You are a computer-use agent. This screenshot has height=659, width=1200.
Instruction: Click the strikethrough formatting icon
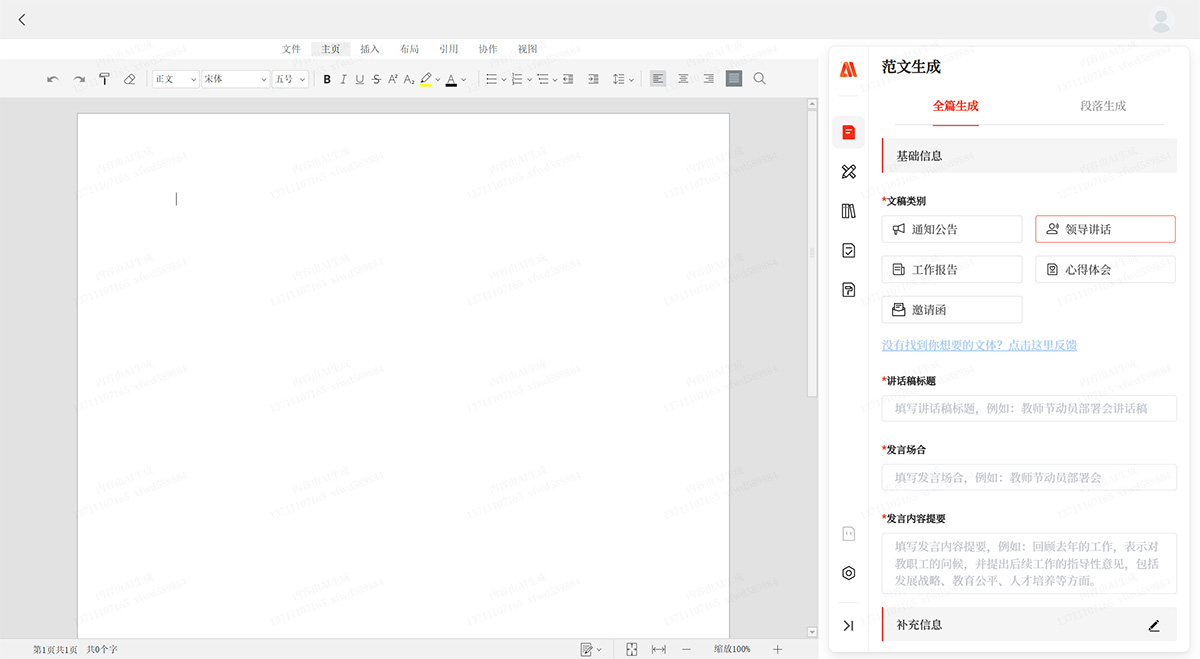(x=376, y=79)
